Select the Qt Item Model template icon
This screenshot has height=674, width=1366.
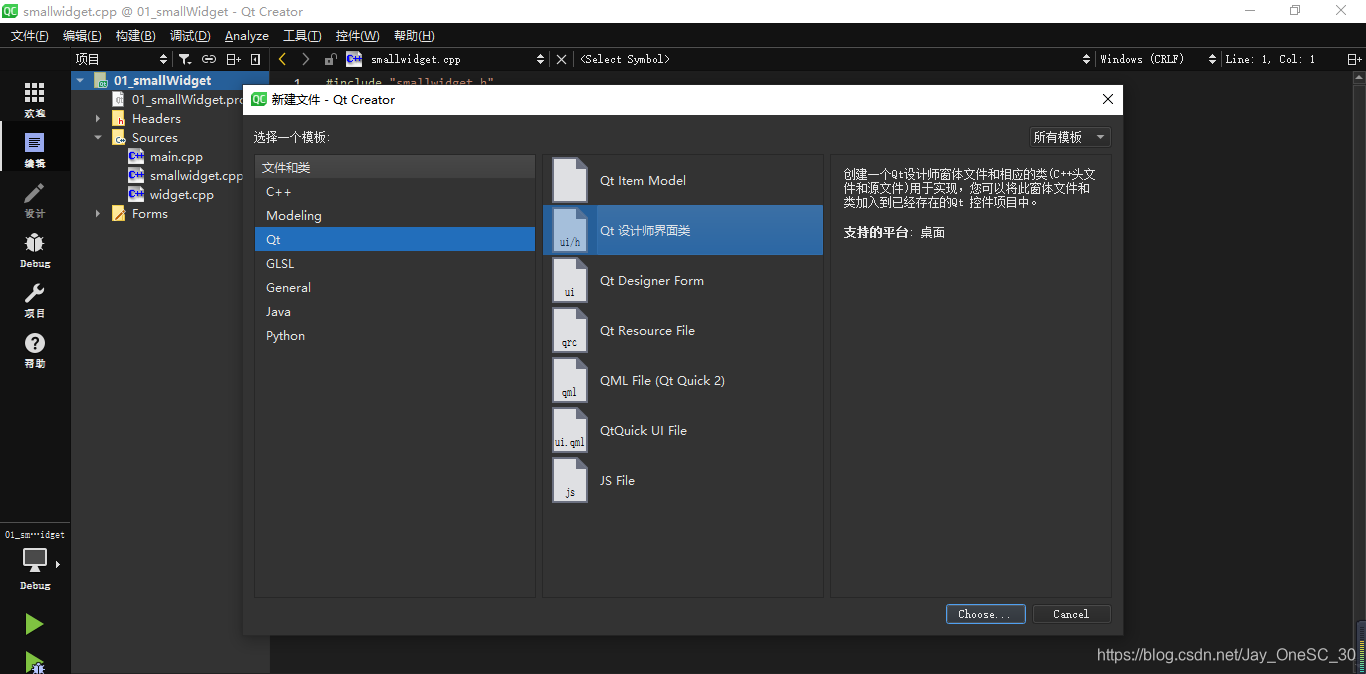tap(570, 180)
